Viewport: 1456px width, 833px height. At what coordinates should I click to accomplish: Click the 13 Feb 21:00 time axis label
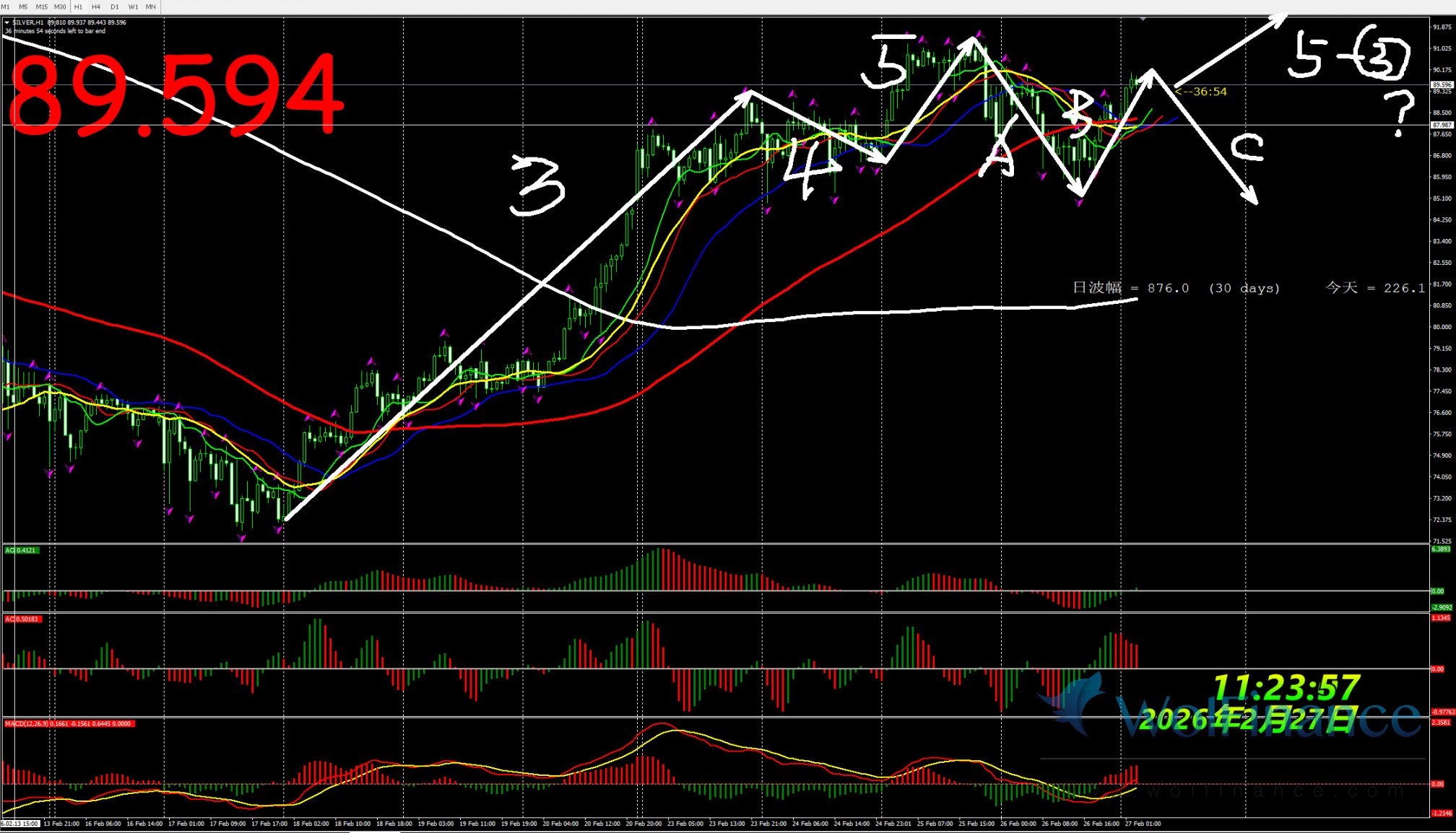point(61,824)
